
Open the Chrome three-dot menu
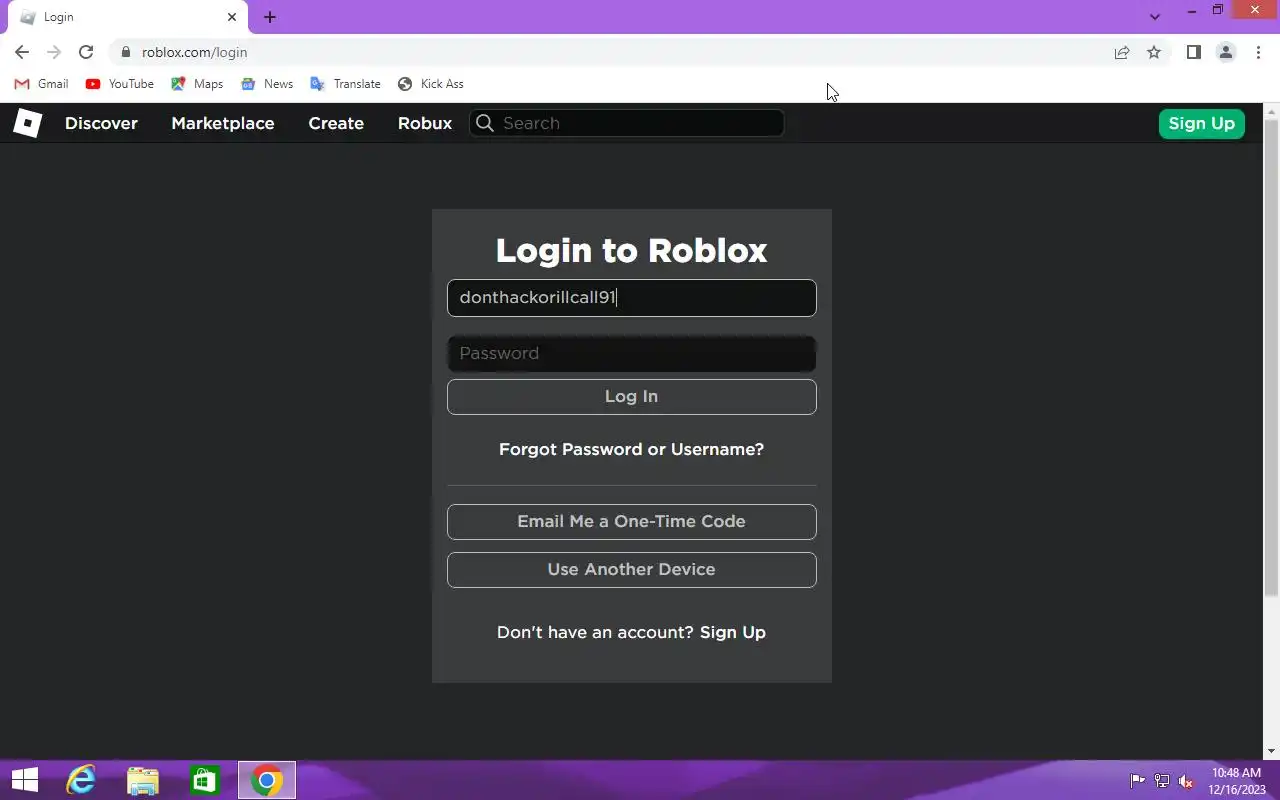[1258, 52]
